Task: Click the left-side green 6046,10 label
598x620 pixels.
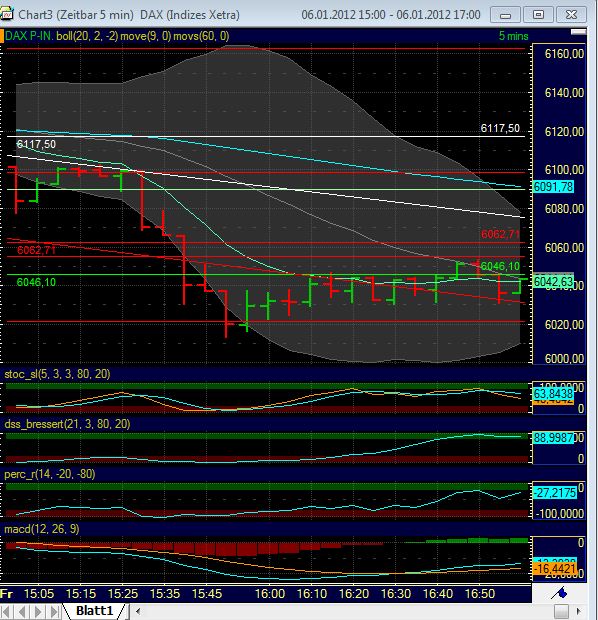Action: coord(36,282)
